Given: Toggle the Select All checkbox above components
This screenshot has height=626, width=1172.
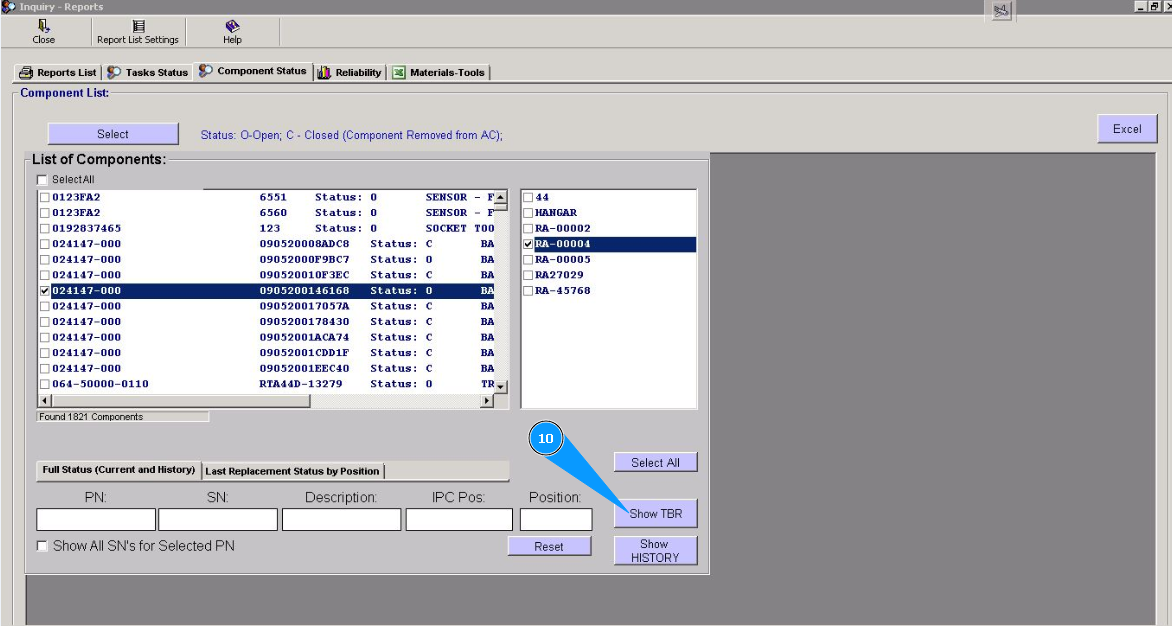Looking at the screenshot, I should click(42, 180).
